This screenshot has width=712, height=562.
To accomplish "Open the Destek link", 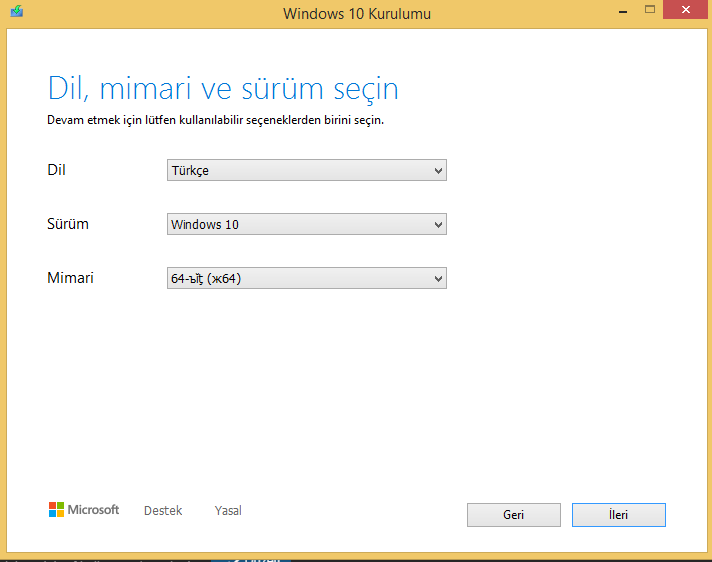I will click(x=163, y=511).
